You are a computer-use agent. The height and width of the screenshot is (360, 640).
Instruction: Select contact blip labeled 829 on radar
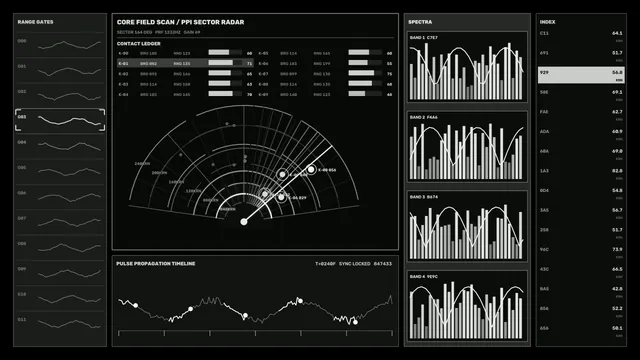281,198
